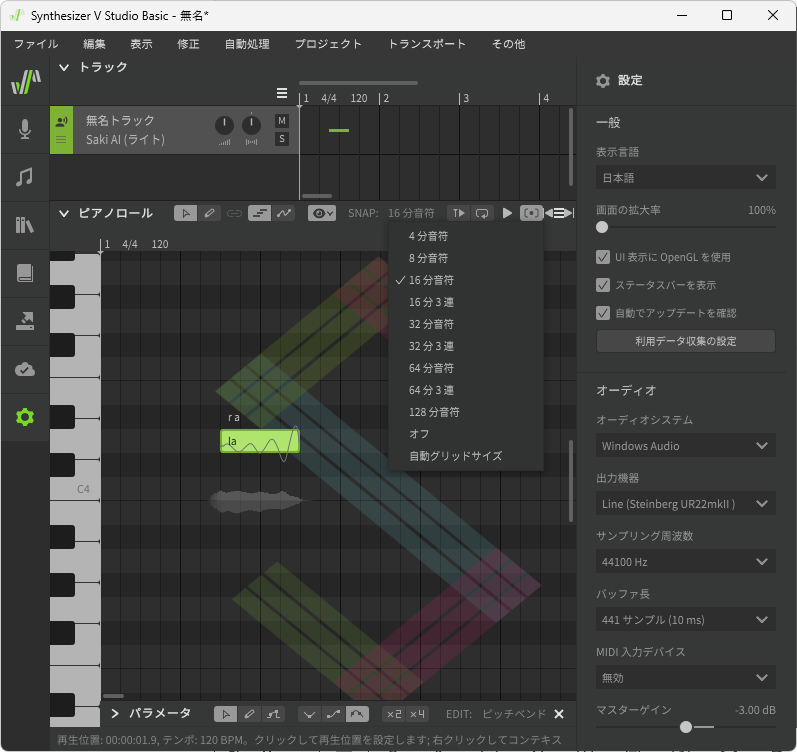This screenshot has width=797, height=752.
Task: Click the ×2 button in parameter toolbar
Action: [394, 714]
